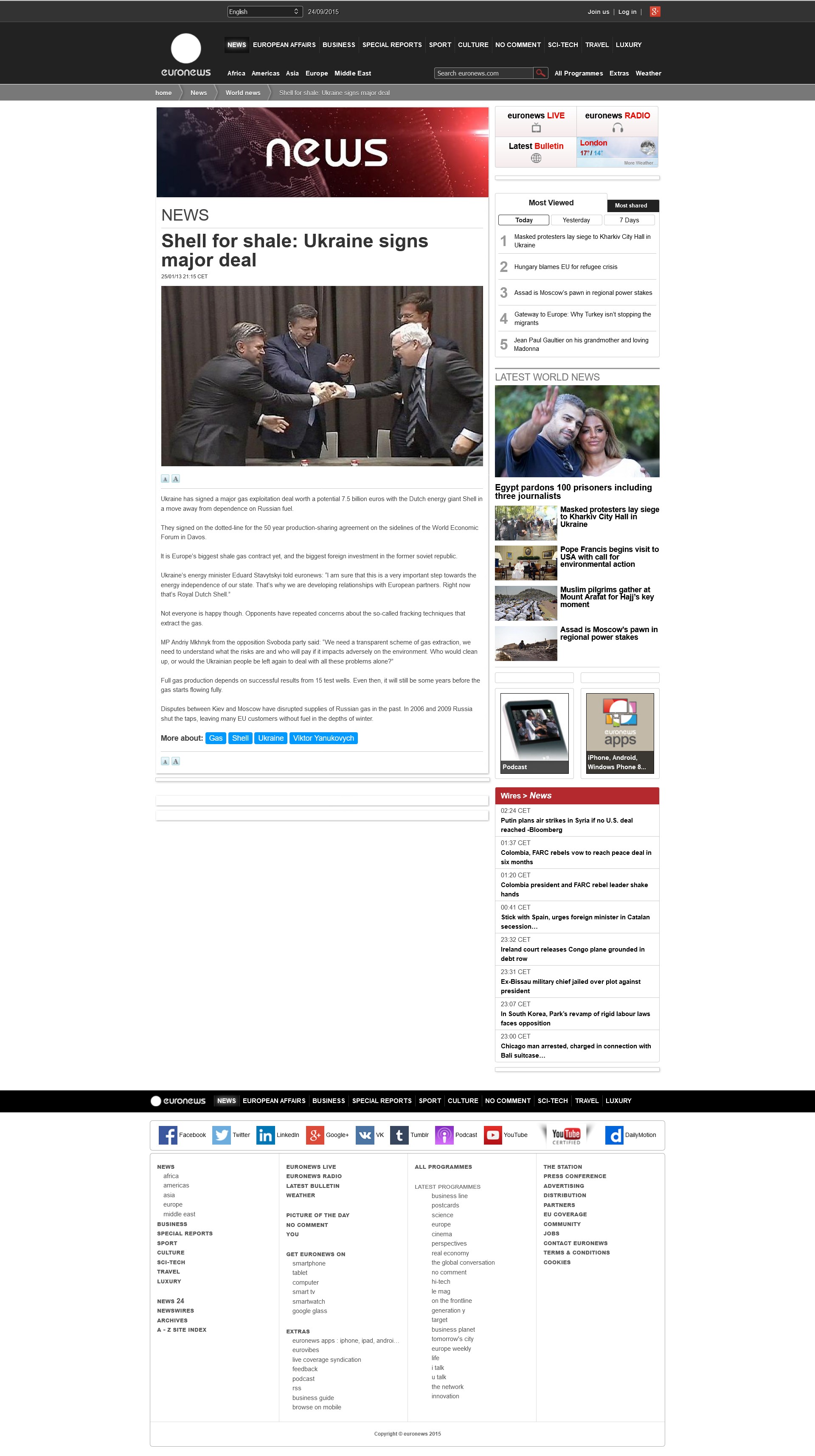Open the SCI-TECH top navigation item
815x1456 pixels.
(562, 45)
